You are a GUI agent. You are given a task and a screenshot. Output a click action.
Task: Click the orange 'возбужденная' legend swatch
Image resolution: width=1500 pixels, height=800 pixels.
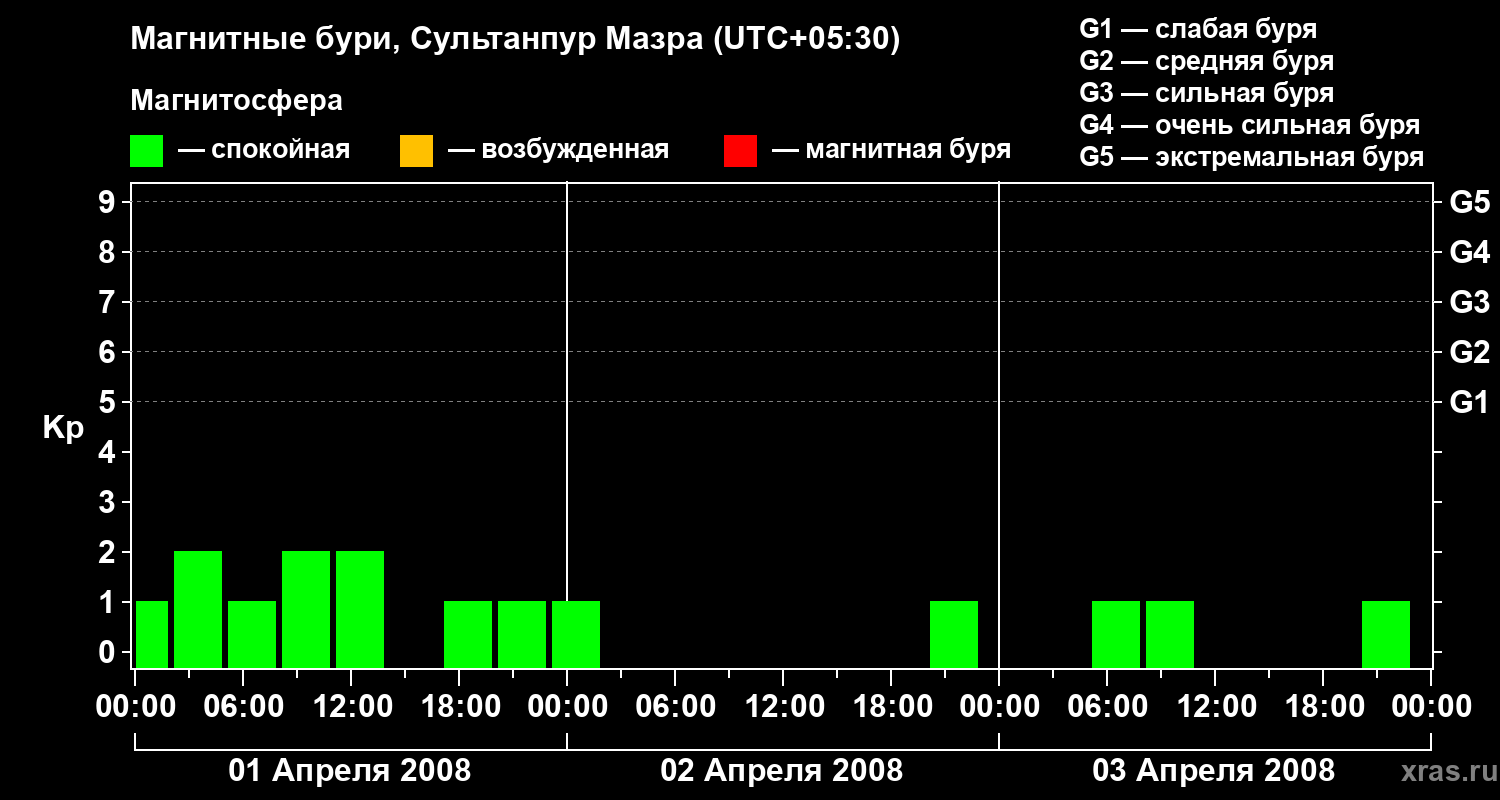coord(416,151)
